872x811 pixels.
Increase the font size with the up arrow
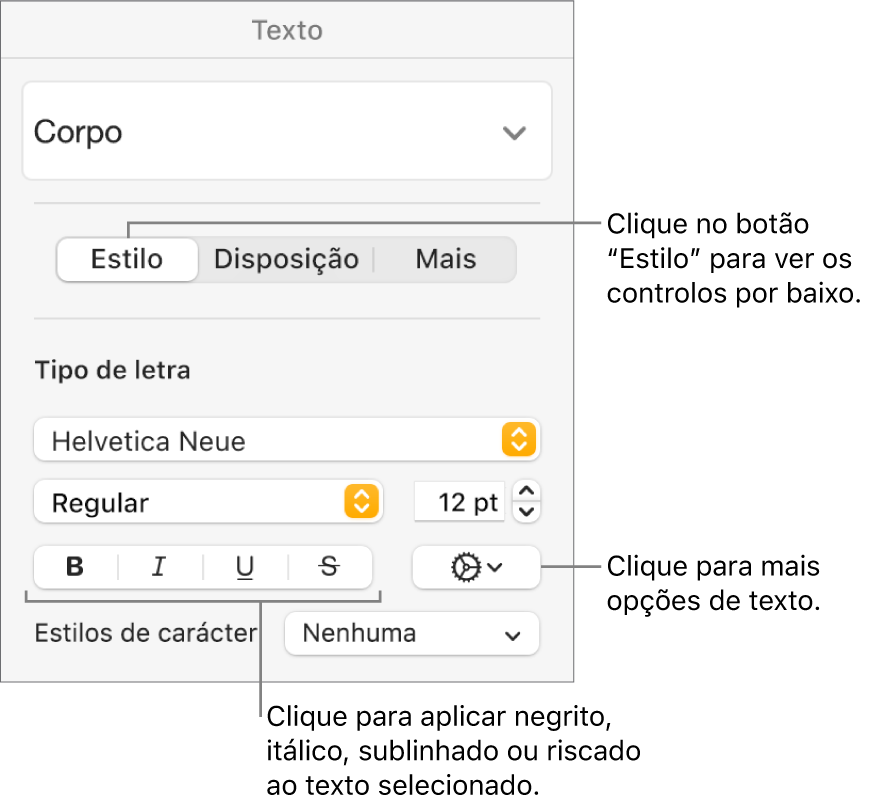(x=526, y=491)
